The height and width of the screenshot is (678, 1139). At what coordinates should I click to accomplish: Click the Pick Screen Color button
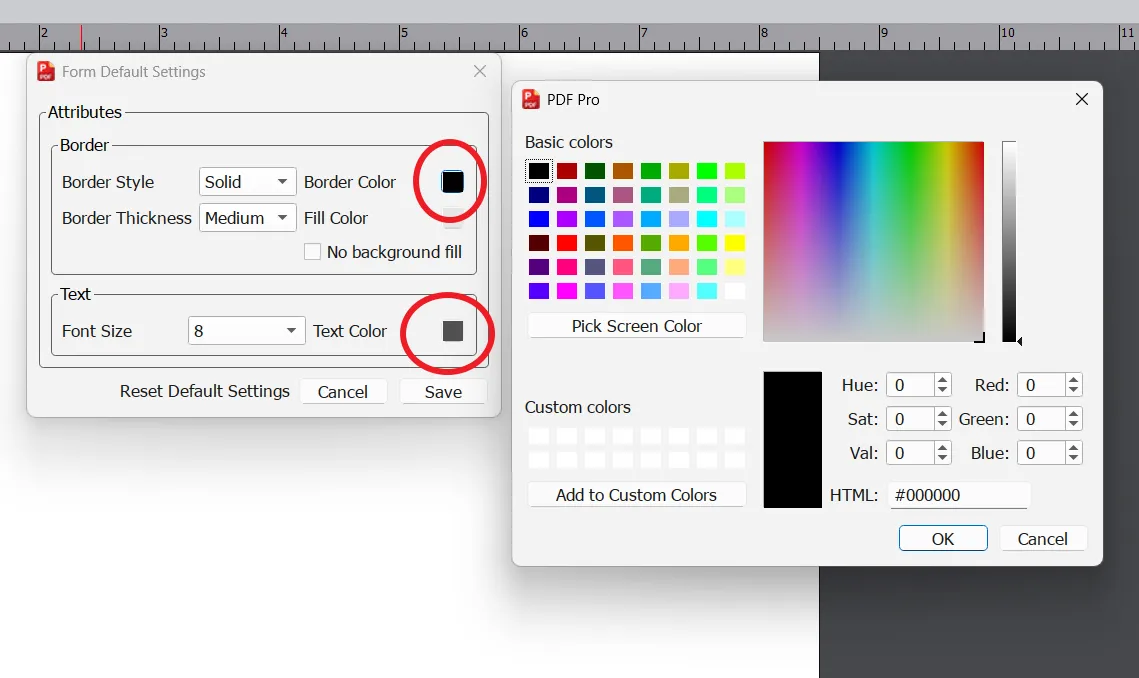coord(636,326)
